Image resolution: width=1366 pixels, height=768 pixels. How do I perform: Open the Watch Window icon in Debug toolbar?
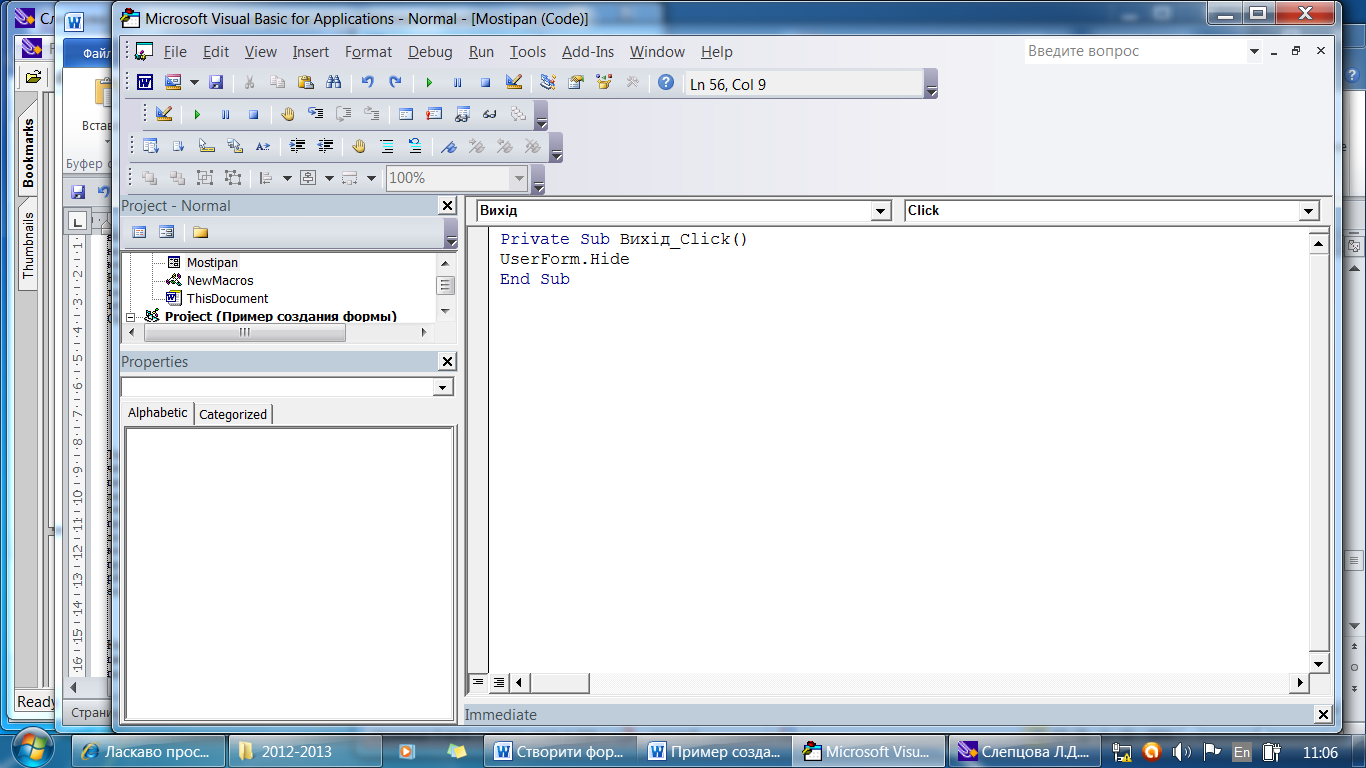462,114
